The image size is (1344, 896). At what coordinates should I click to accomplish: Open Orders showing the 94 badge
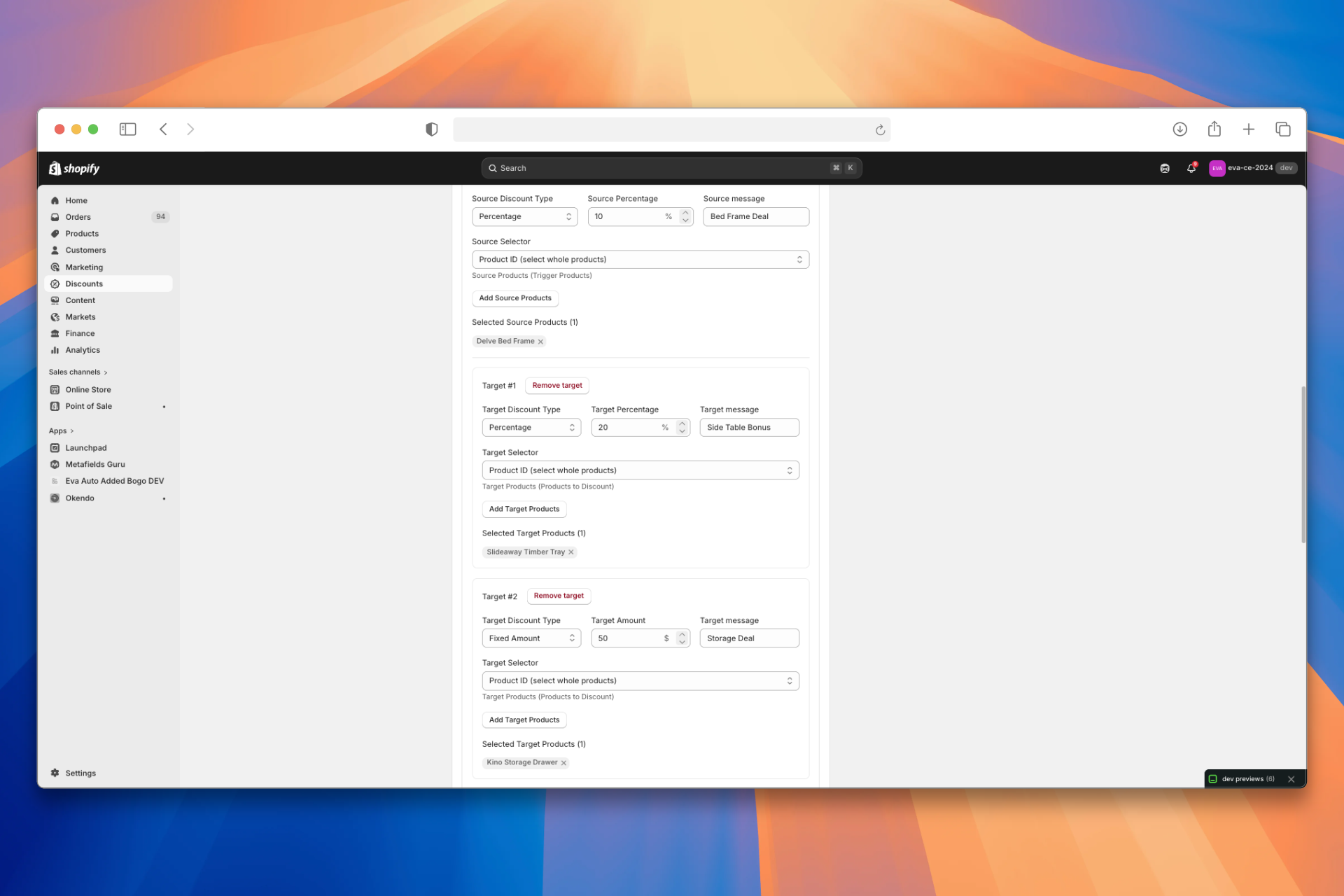(77, 216)
